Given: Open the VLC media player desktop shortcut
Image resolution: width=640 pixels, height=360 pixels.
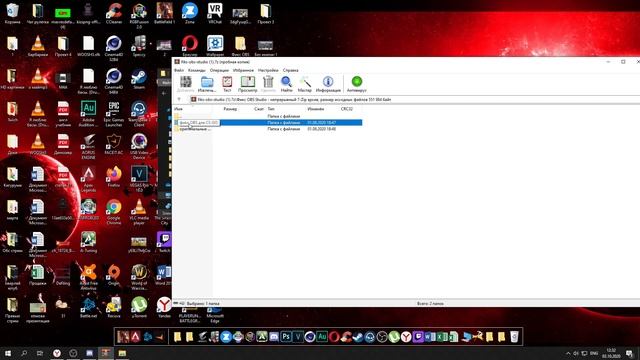Looking at the screenshot, I should point(139,211).
